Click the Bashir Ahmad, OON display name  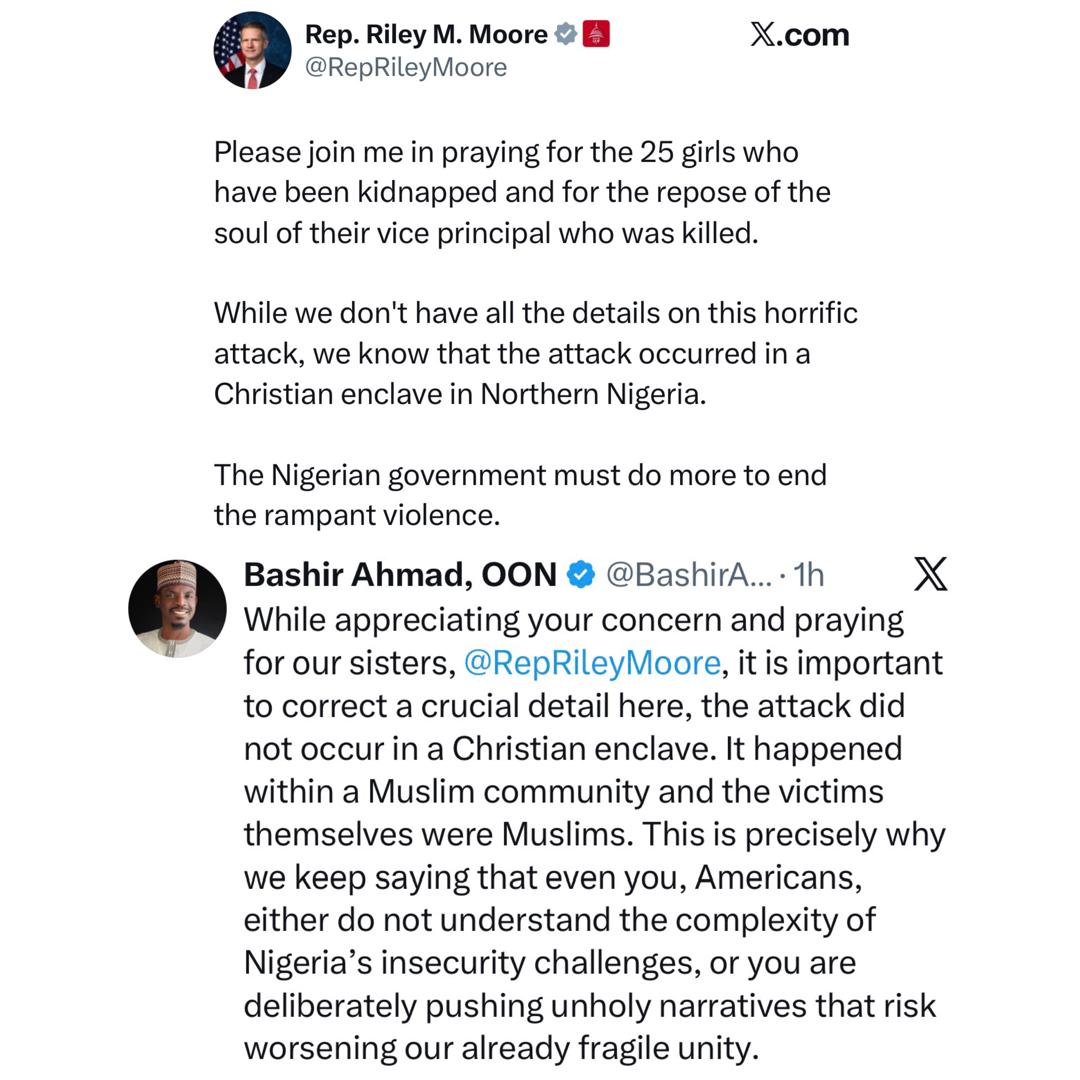click(400, 574)
